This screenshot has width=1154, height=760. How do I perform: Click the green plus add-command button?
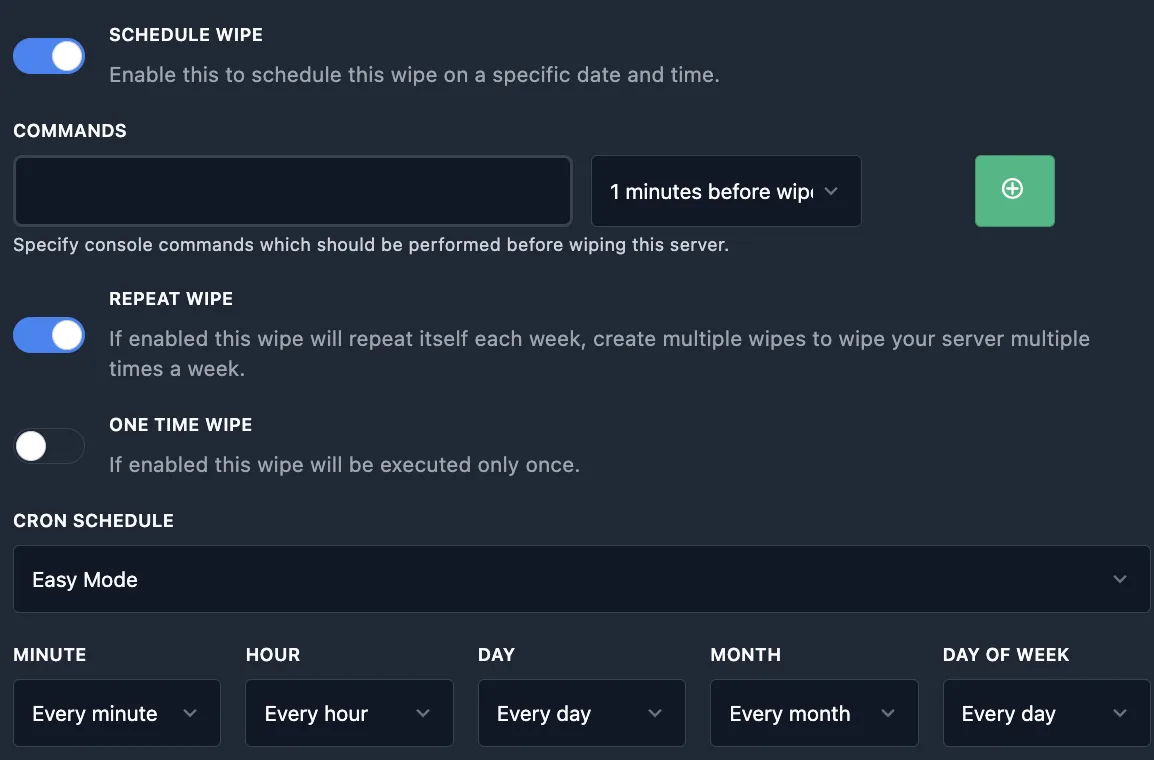click(x=1014, y=190)
